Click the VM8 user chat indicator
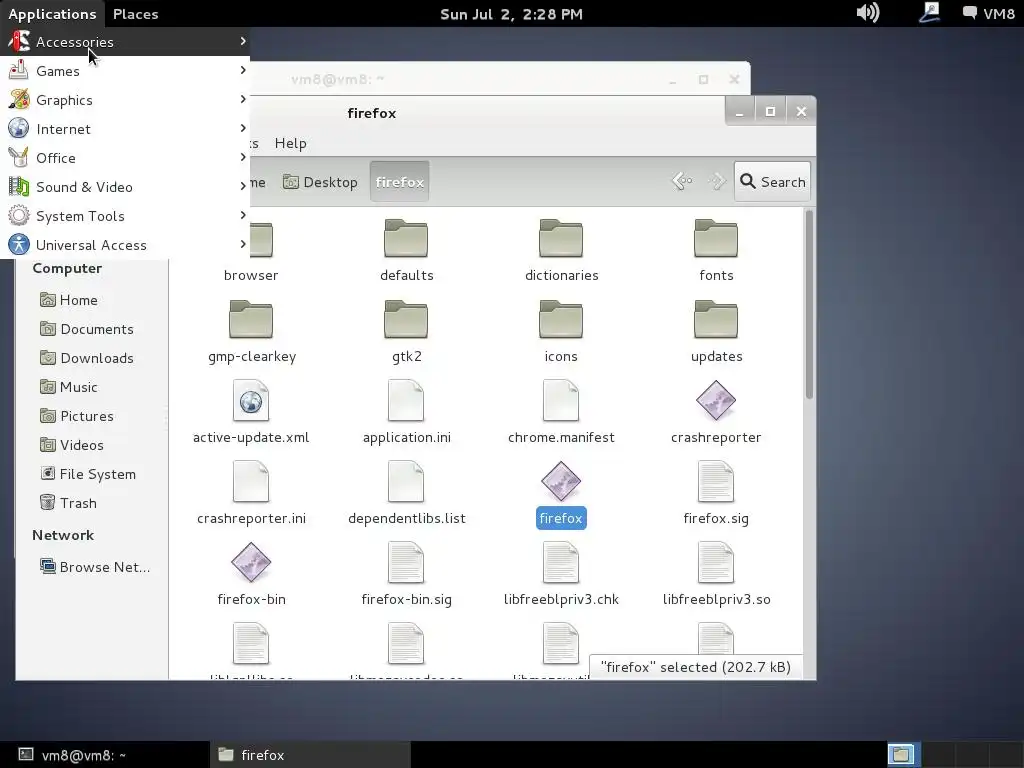The image size is (1024, 768). (x=988, y=14)
